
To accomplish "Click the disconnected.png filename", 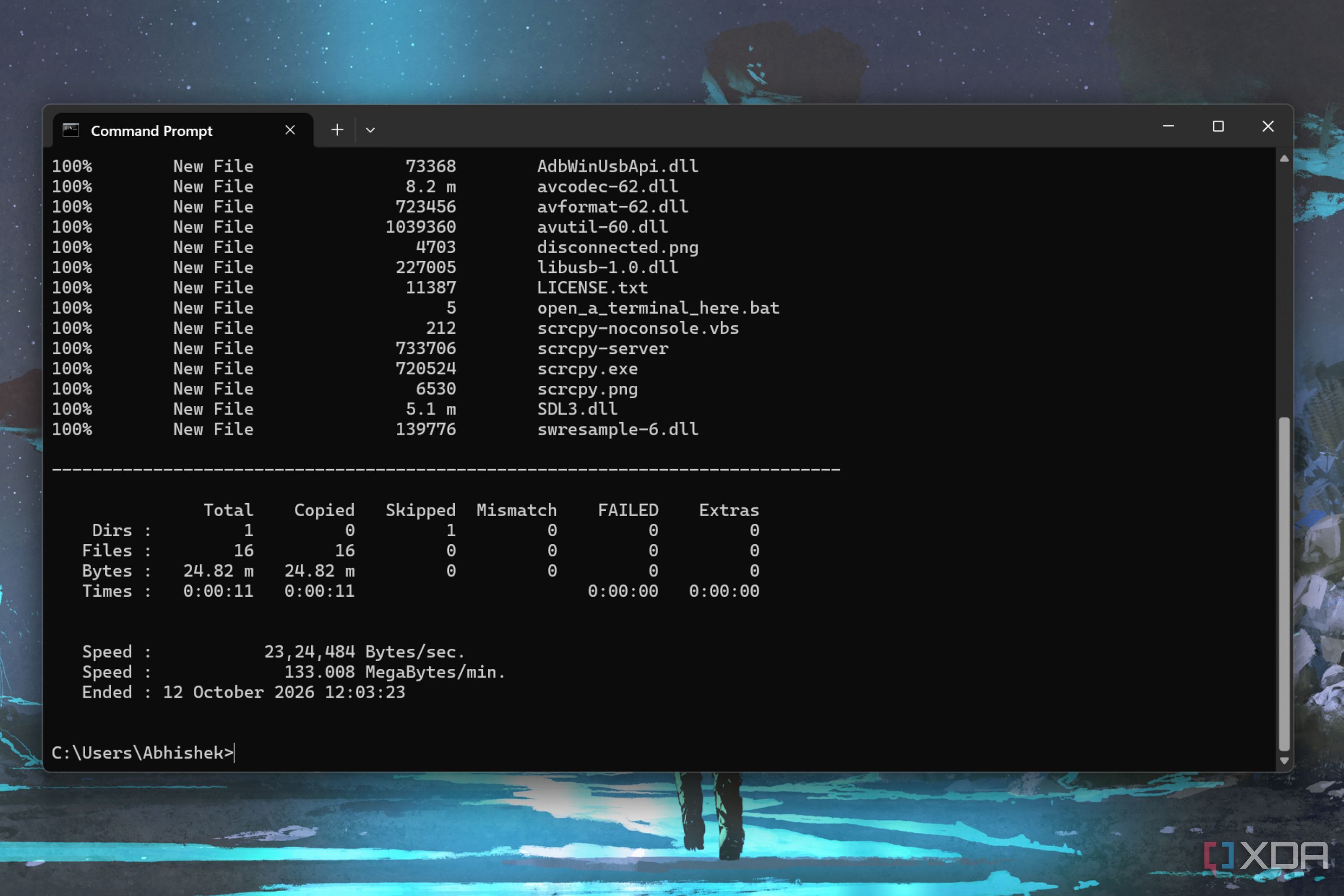I will (x=618, y=247).
